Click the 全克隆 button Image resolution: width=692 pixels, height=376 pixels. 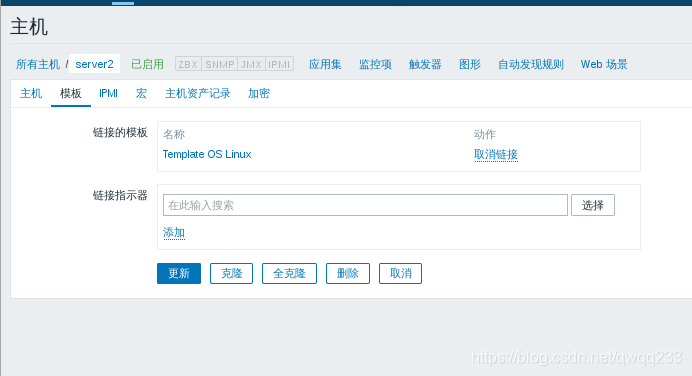289,274
